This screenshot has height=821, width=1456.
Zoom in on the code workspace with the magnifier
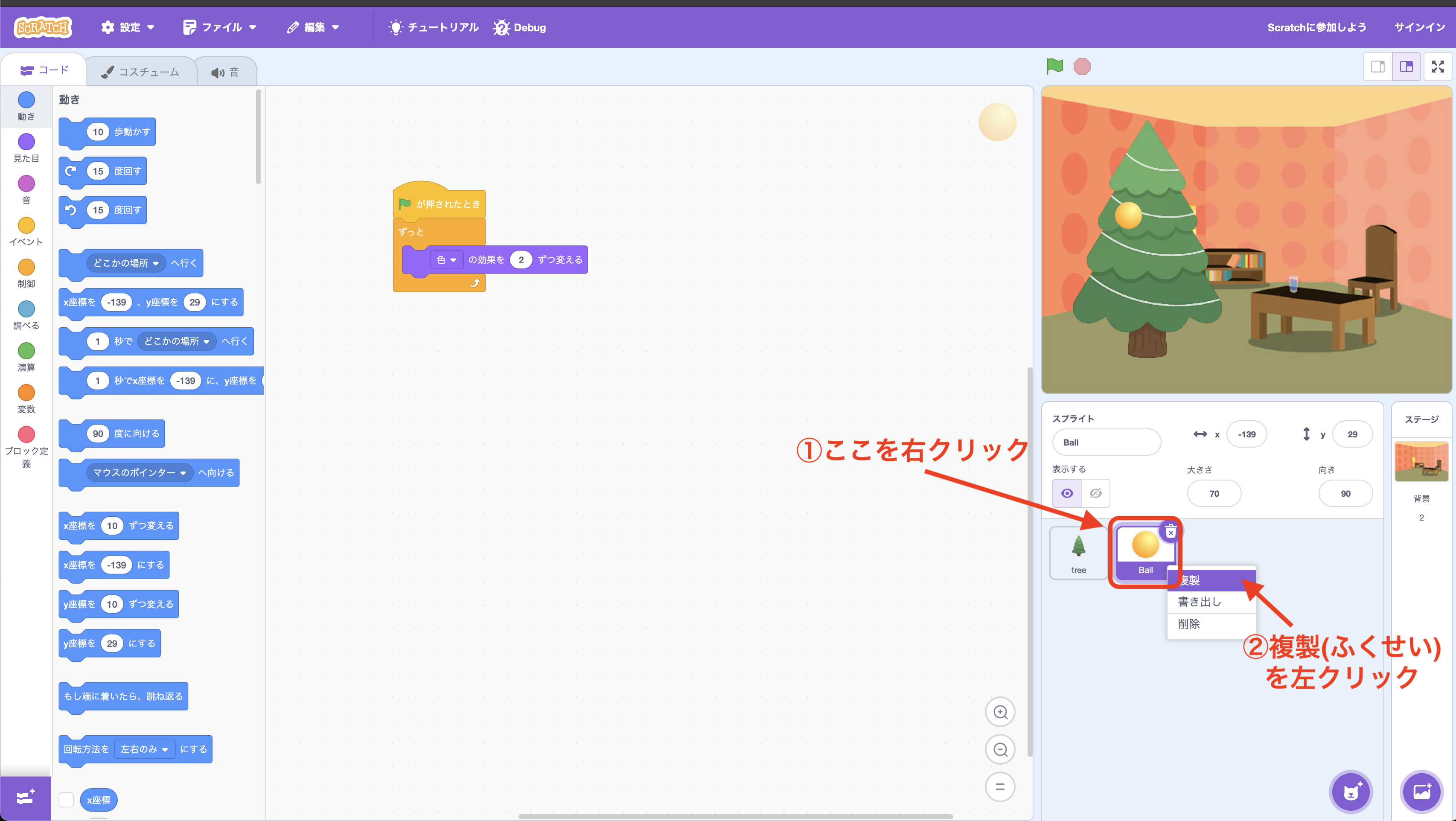click(999, 711)
